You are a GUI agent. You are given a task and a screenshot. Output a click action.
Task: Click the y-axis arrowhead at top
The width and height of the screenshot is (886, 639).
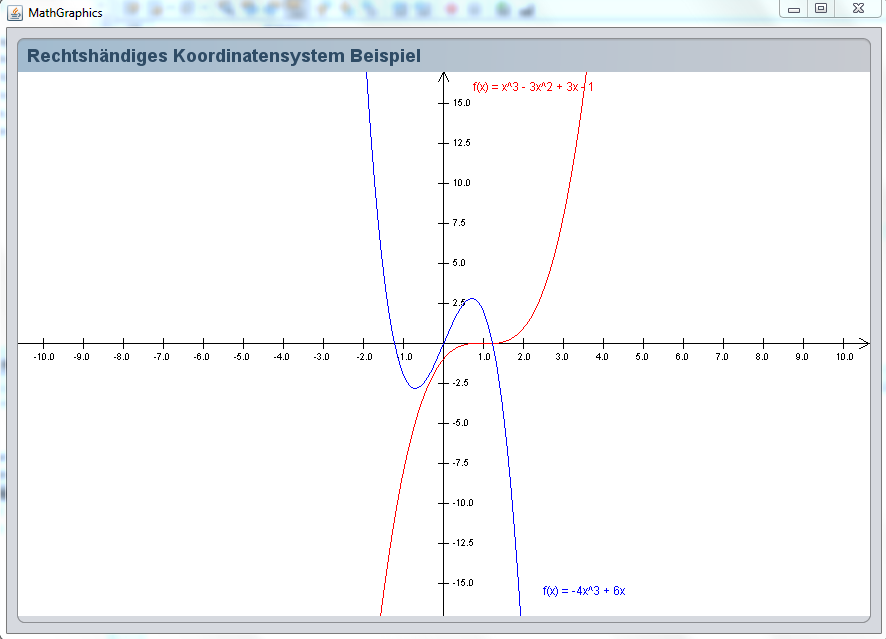(443, 77)
